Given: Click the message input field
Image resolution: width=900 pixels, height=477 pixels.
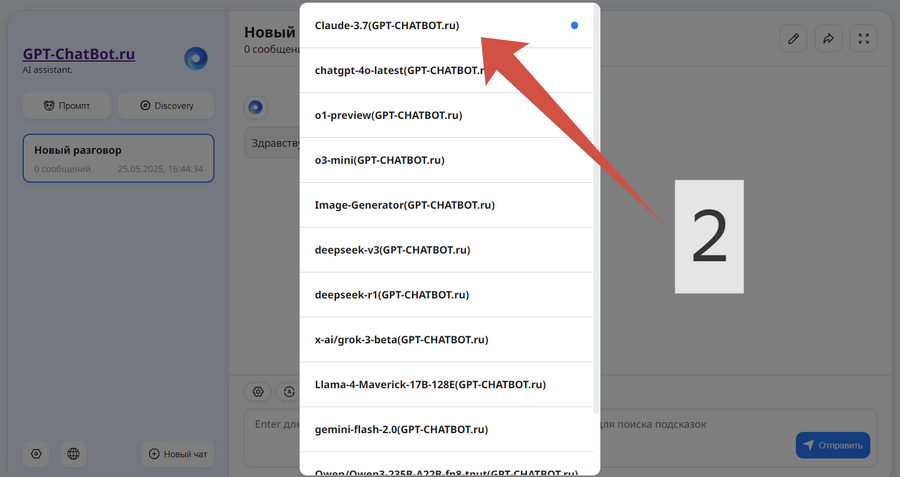Looking at the screenshot, I should (560, 438).
